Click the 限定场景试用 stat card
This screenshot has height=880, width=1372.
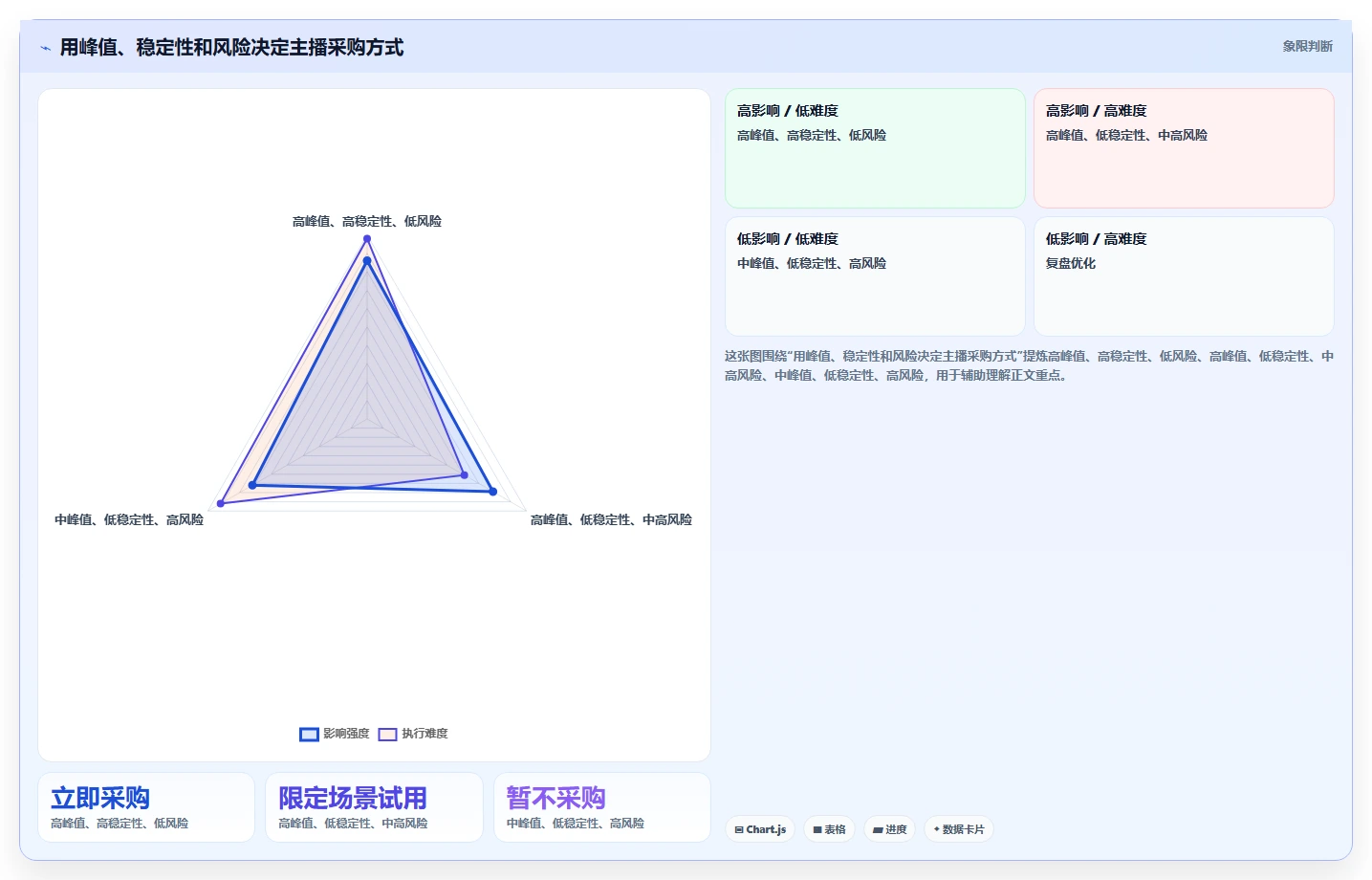click(x=374, y=807)
